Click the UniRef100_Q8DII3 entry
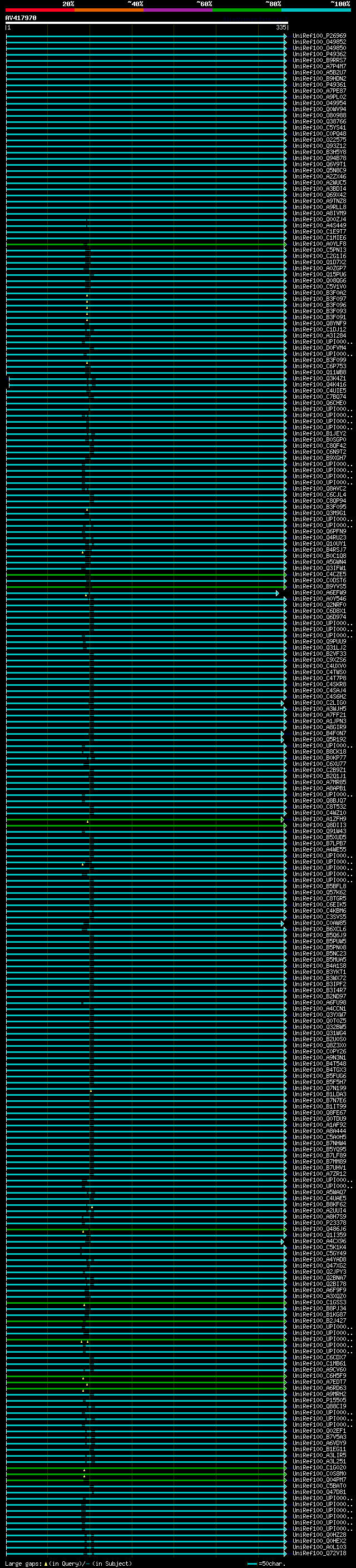Viewport: 356px width, 1568px height. click(x=319, y=825)
